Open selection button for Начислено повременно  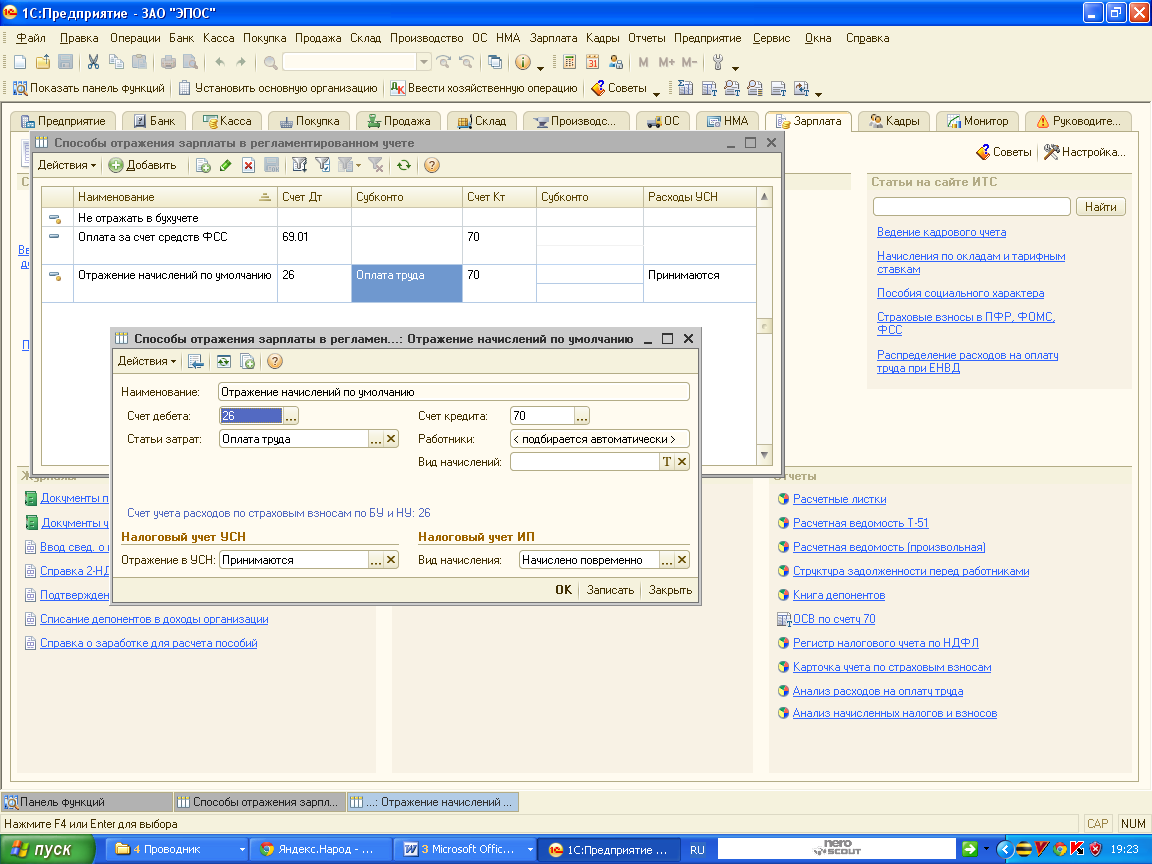pos(666,561)
